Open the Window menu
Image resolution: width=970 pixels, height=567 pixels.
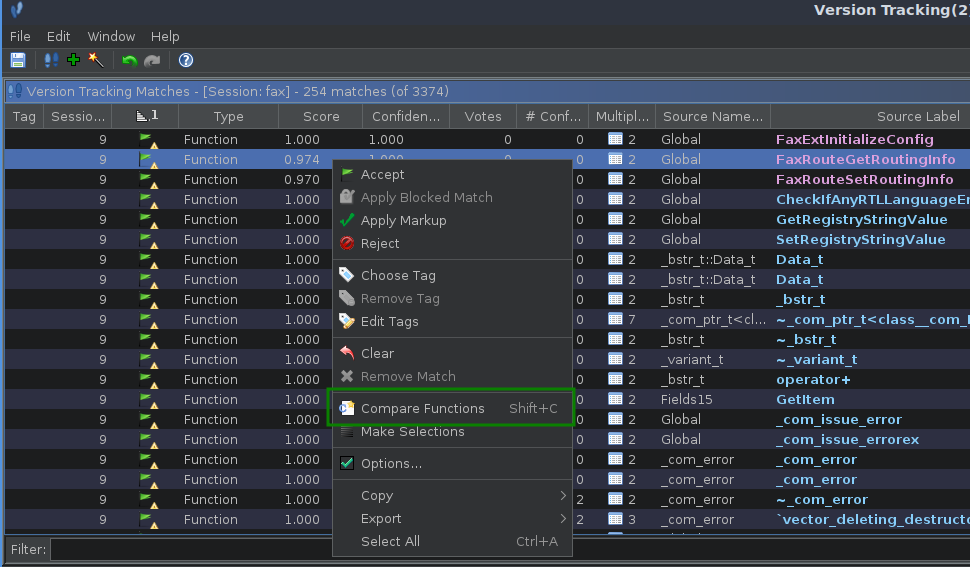(111, 36)
